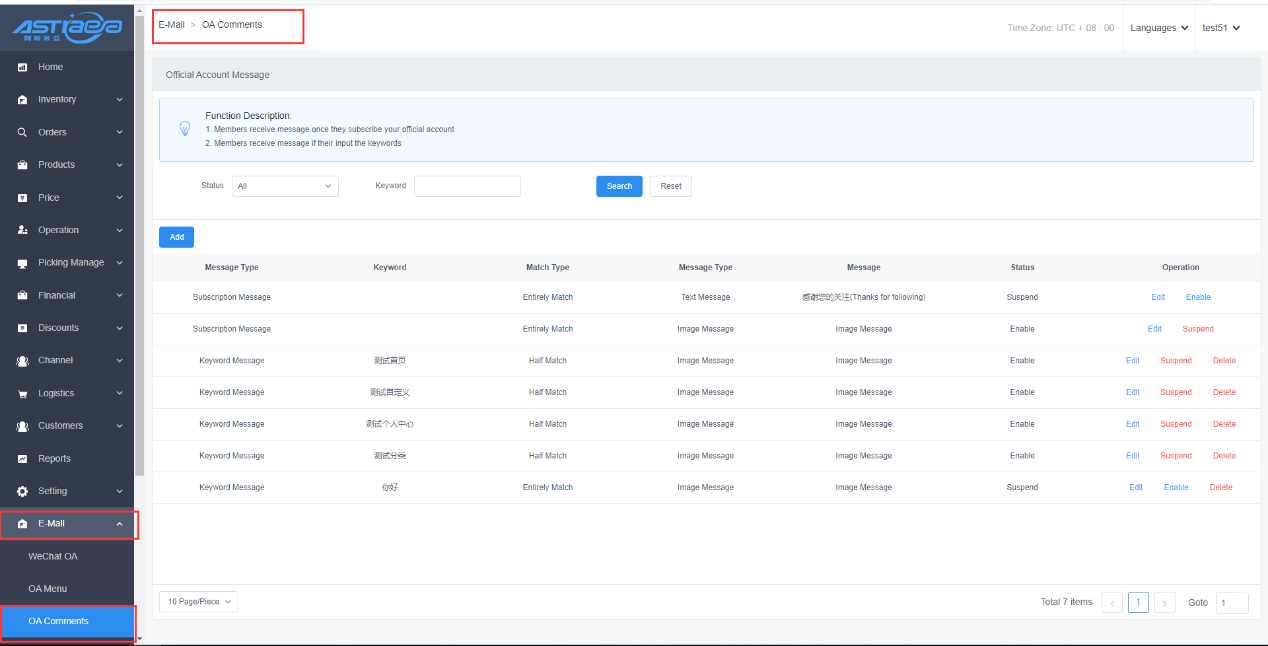
Task: Click the blue Add button
Action: pyautogui.click(x=176, y=237)
